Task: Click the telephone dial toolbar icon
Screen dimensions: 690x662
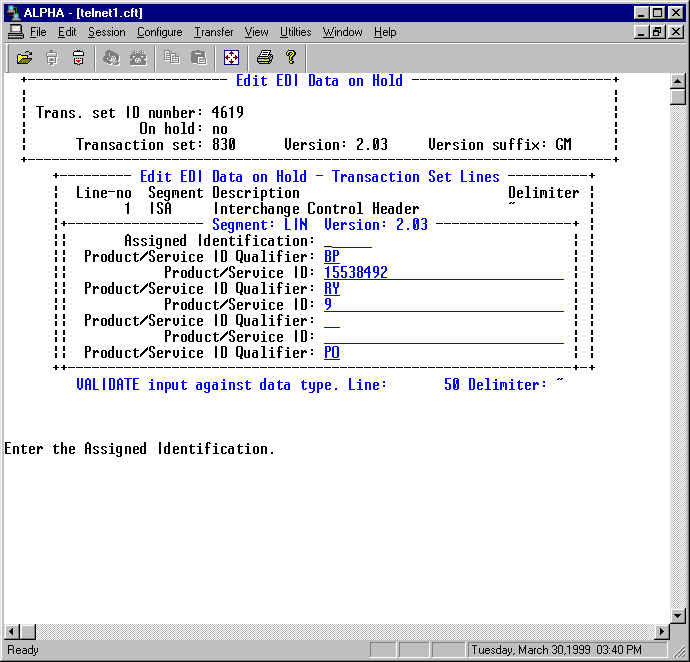Action: pyautogui.click(x=138, y=57)
